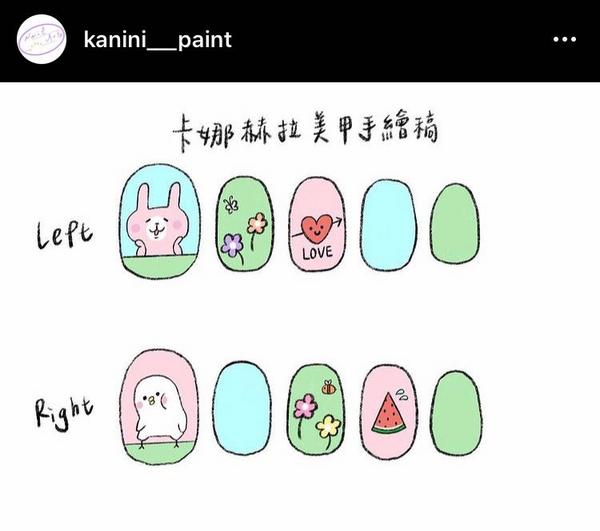Viewport: 600px width, 531px height.
Task: Click the kanini___paint username link
Action: [x=158, y=40]
